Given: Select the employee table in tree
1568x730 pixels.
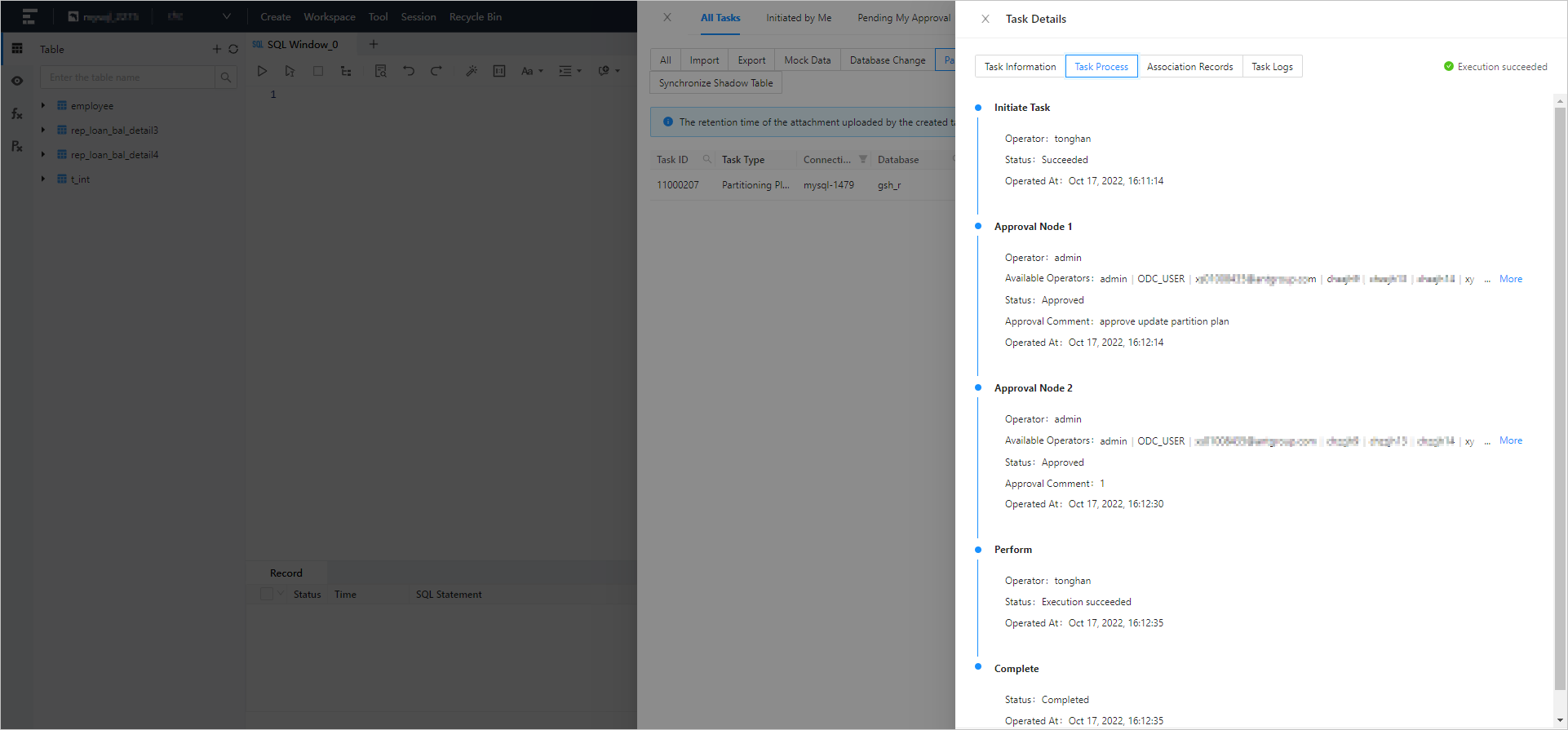Looking at the screenshot, I should pos(92,106).
